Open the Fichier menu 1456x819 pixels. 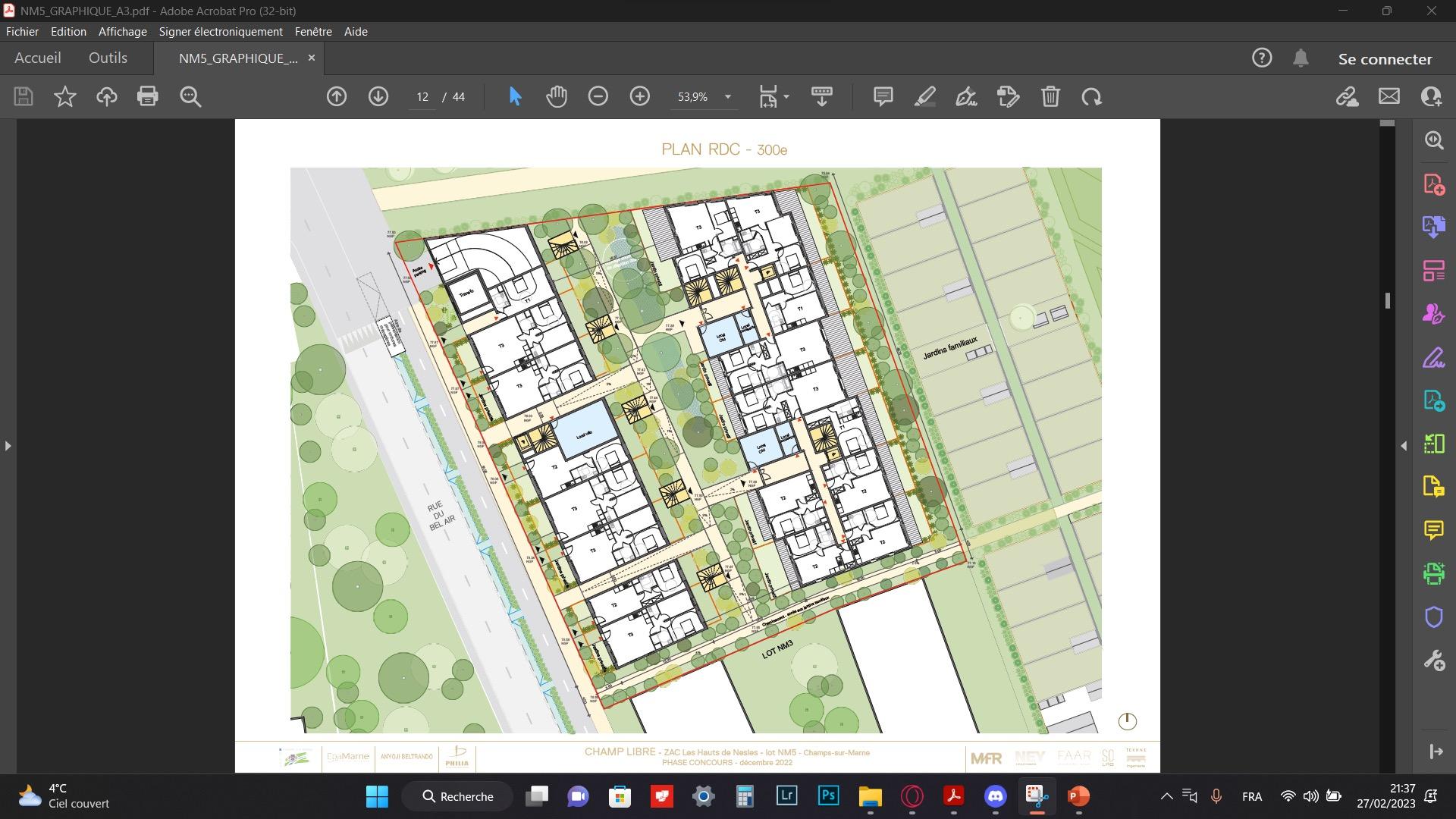pos(22,31)
